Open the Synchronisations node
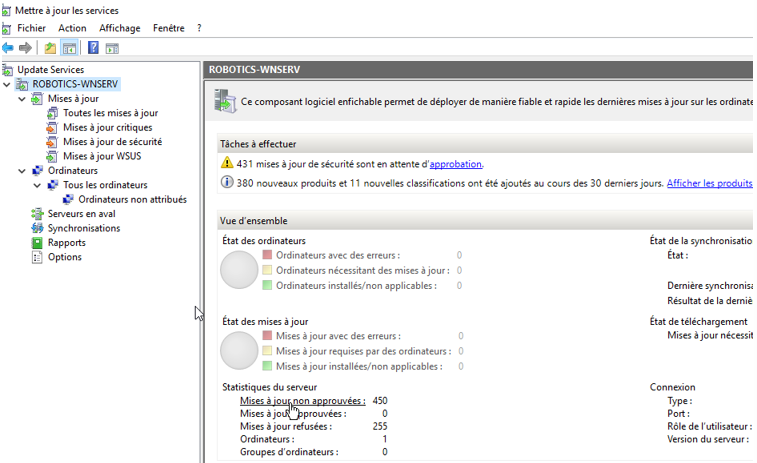This screenshot has width=757, height=463. (84, 228)
